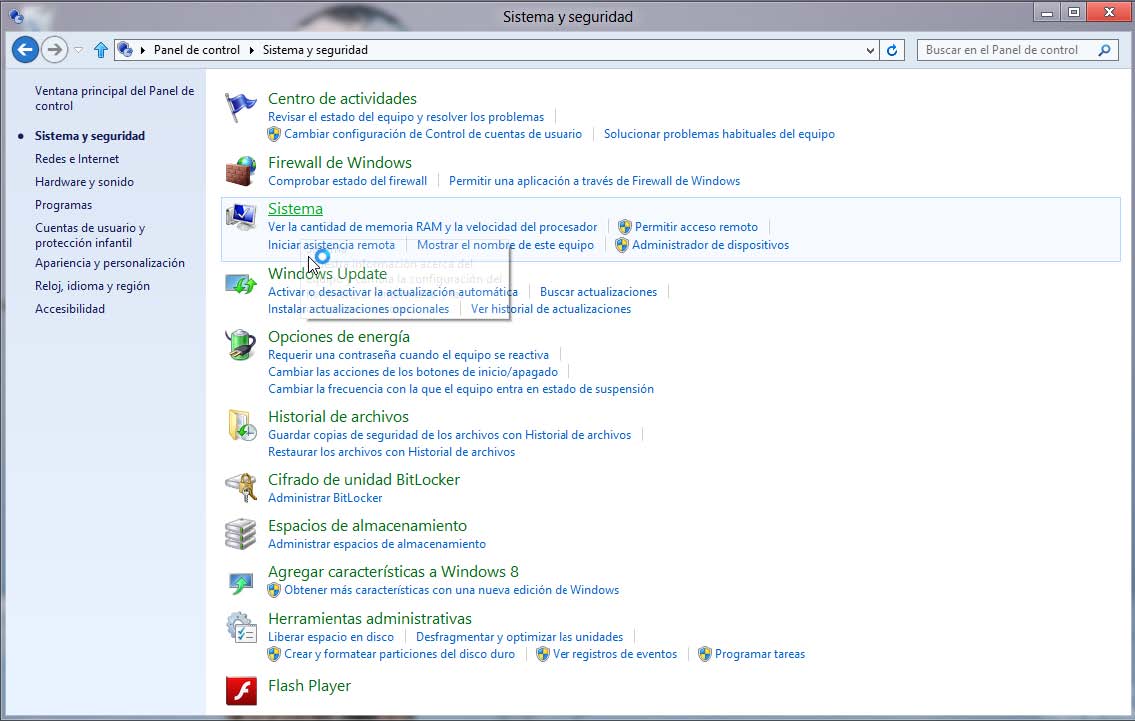Click the Historial de archivos folder icon
Screen dimensions: 1135x721
[241, 425]
